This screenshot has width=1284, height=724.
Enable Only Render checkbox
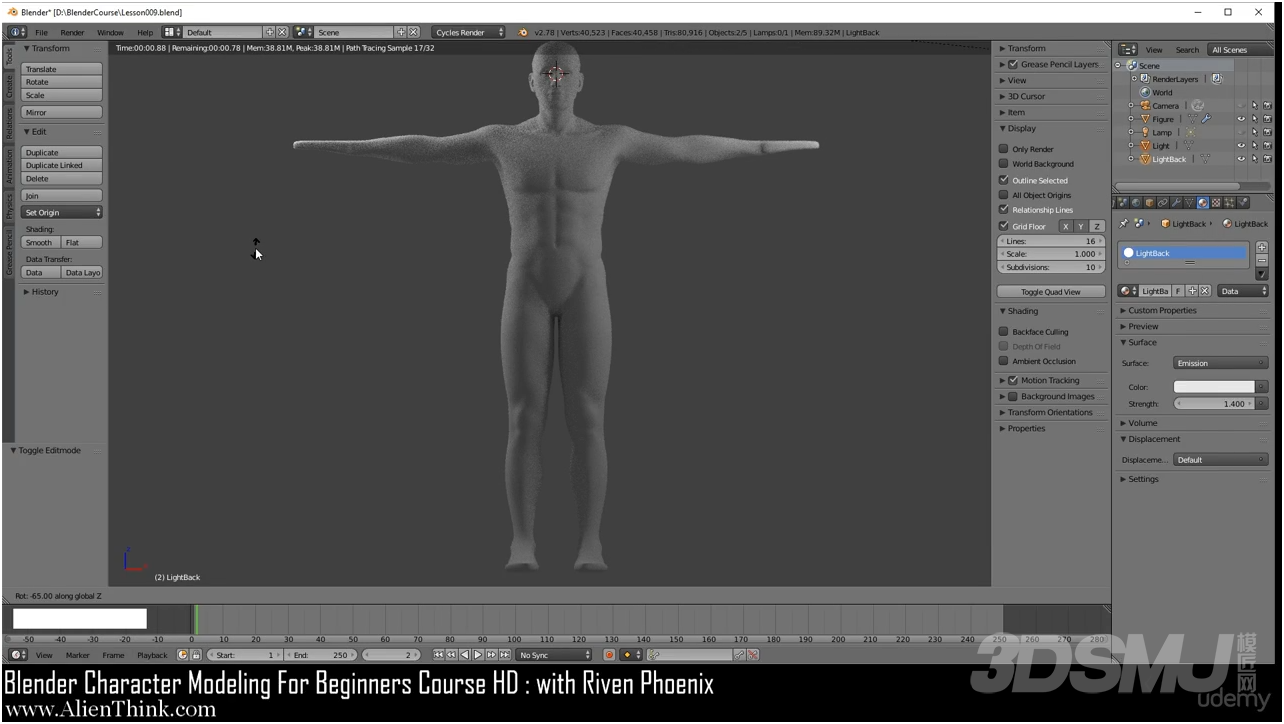pos(1003,149)
